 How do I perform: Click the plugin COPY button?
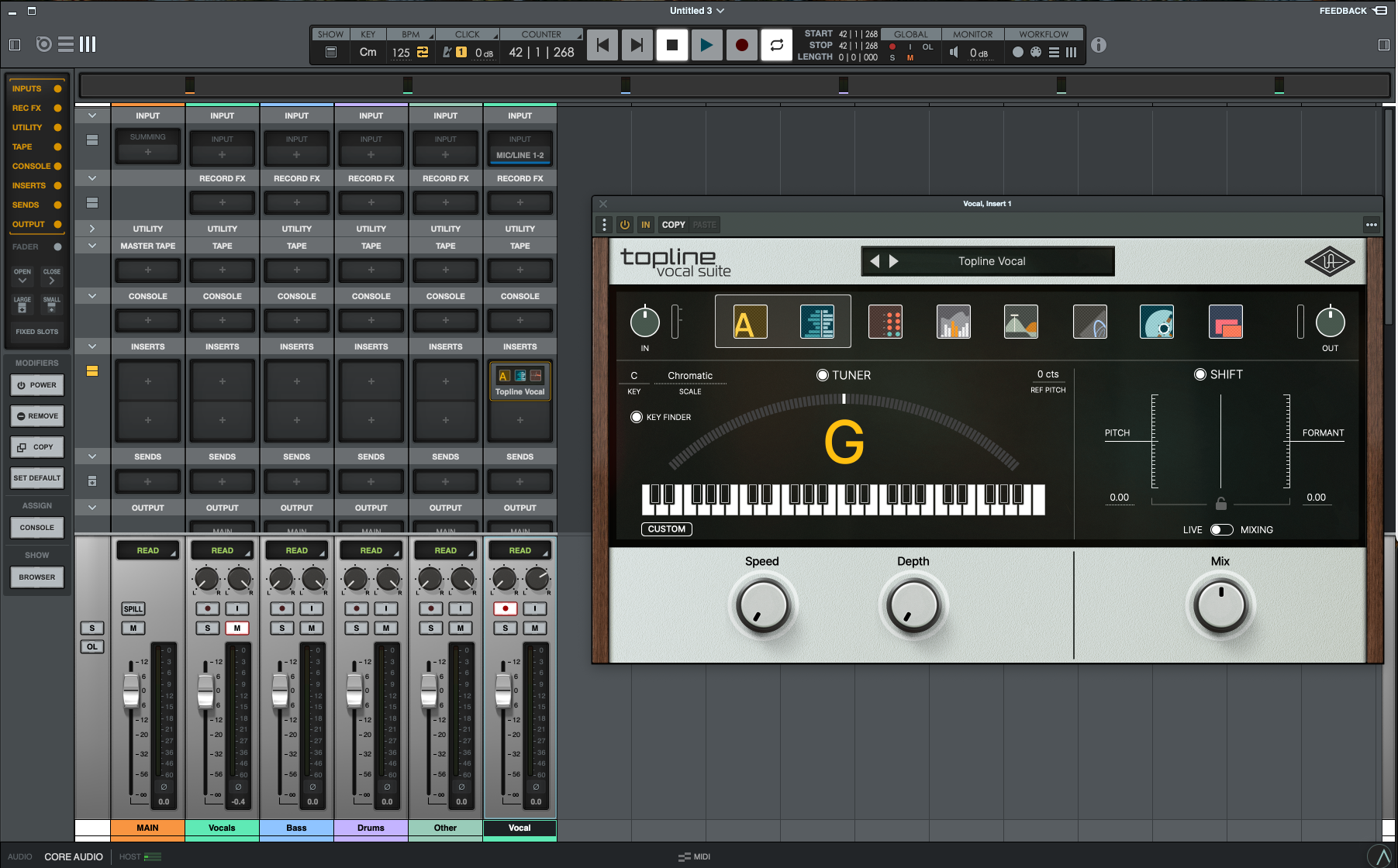point(674,225)
